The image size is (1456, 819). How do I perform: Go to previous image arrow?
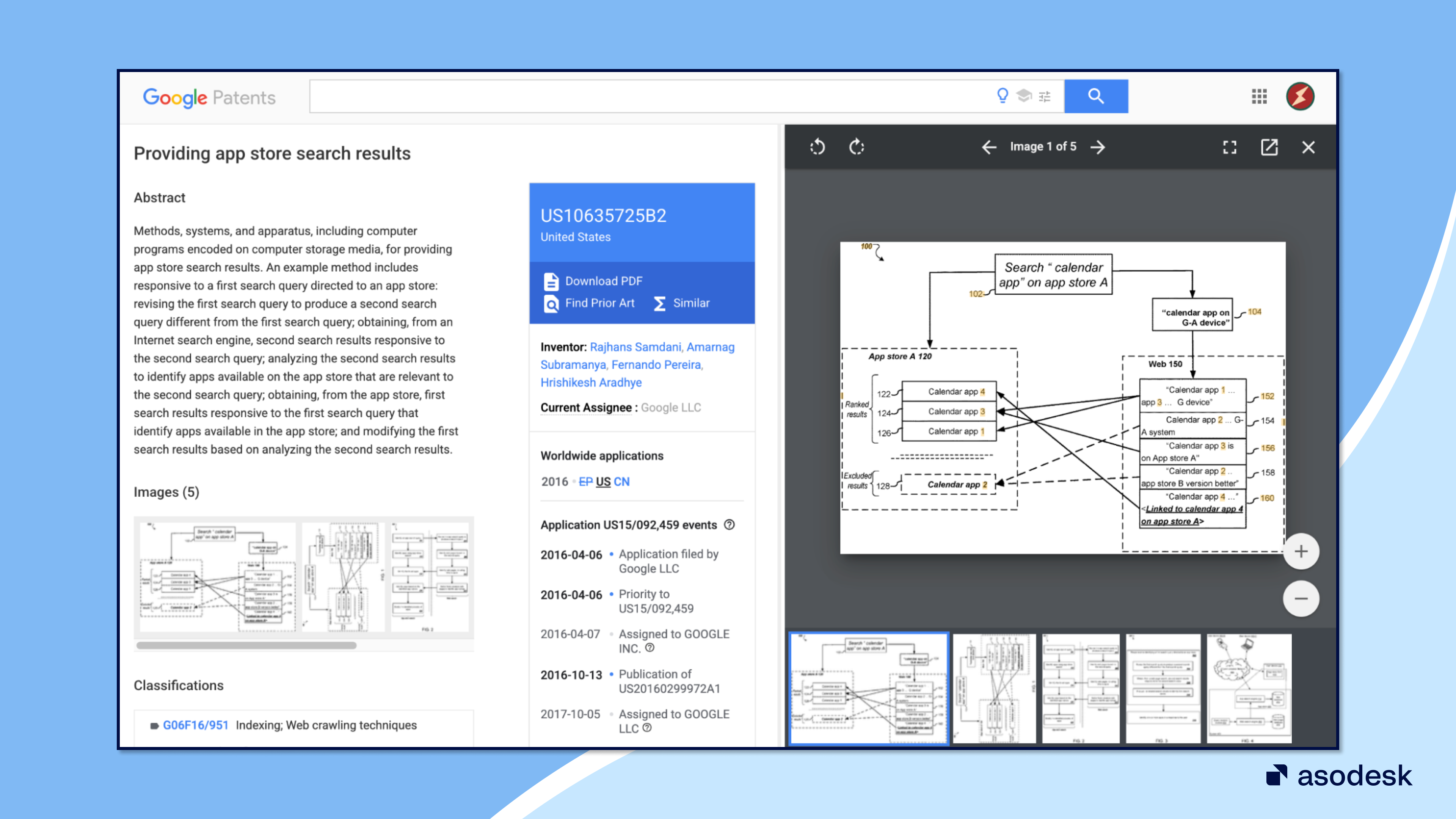(x=988, y=147)
